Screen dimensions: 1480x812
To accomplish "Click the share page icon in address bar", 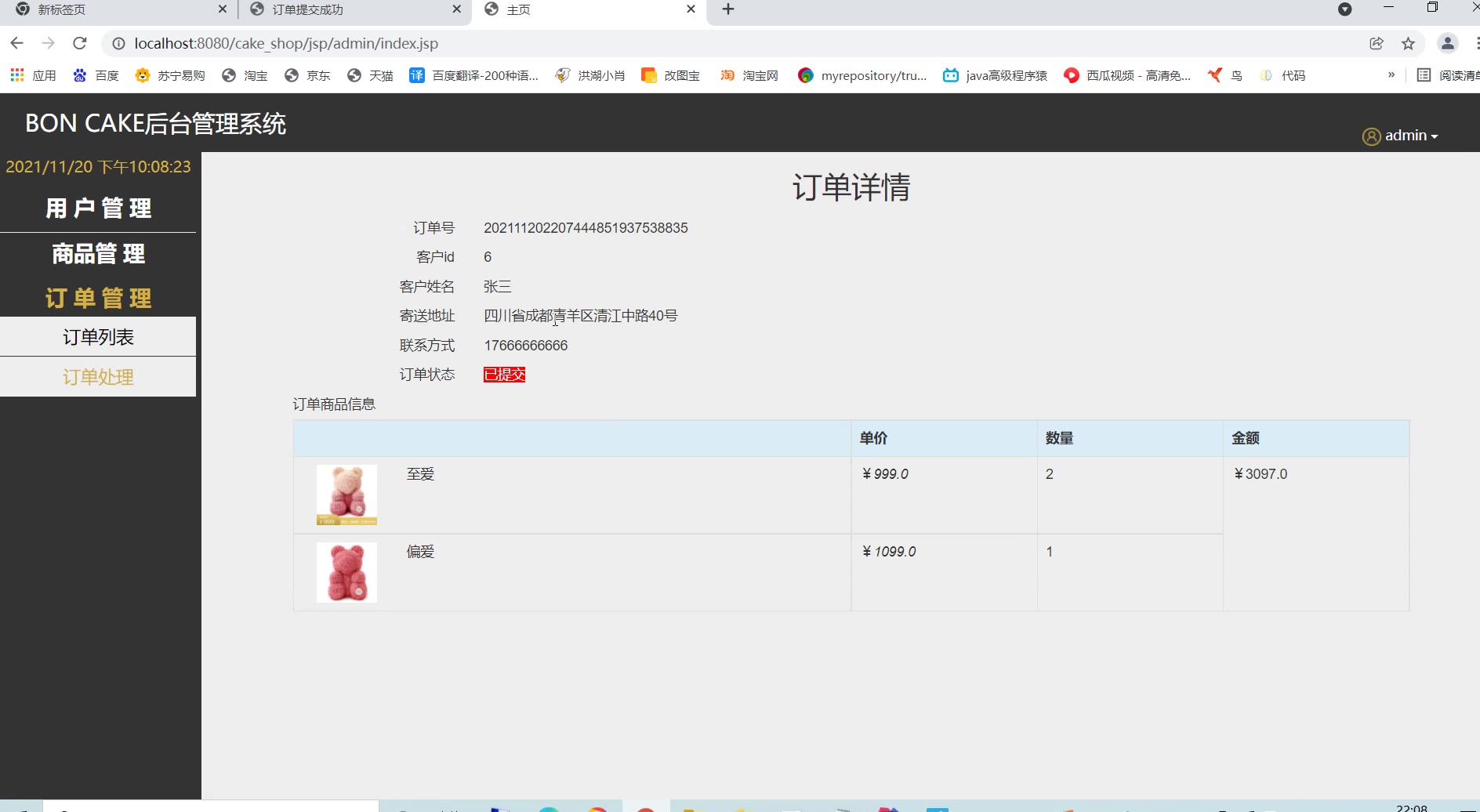I will pyautogui.click(x=1377, y=44).
